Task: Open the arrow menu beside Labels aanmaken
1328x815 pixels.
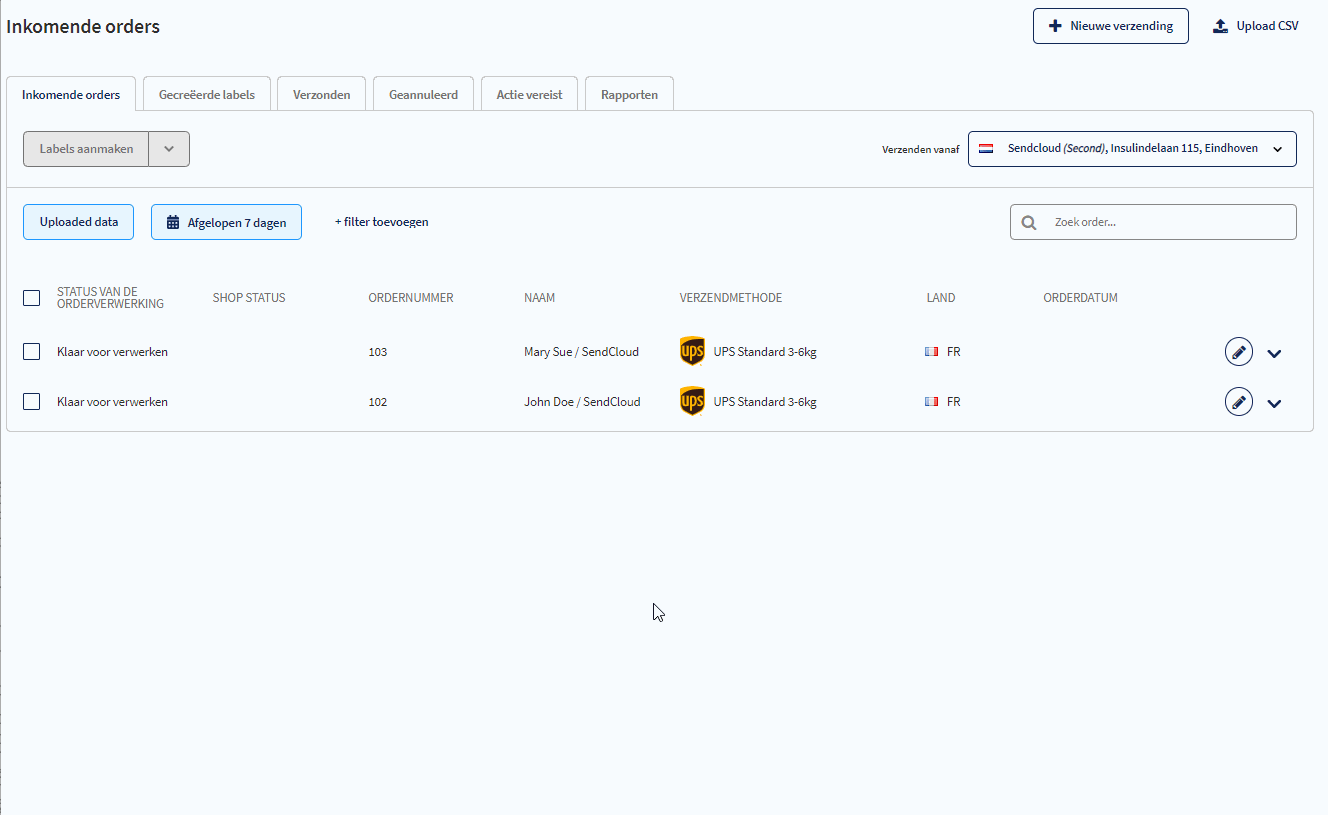Action: (169, 149)
